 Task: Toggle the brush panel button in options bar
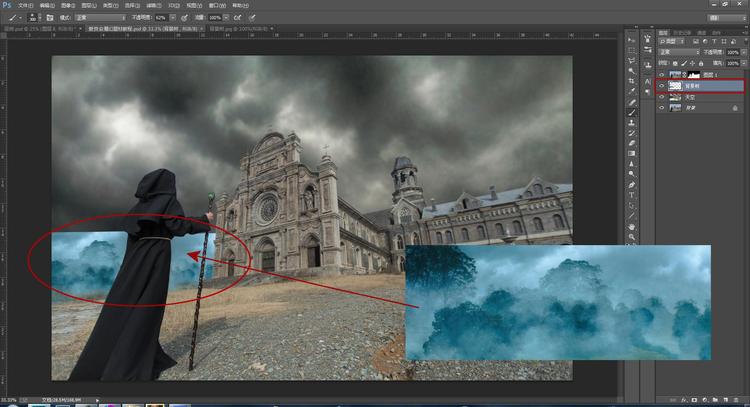(50, 18)
